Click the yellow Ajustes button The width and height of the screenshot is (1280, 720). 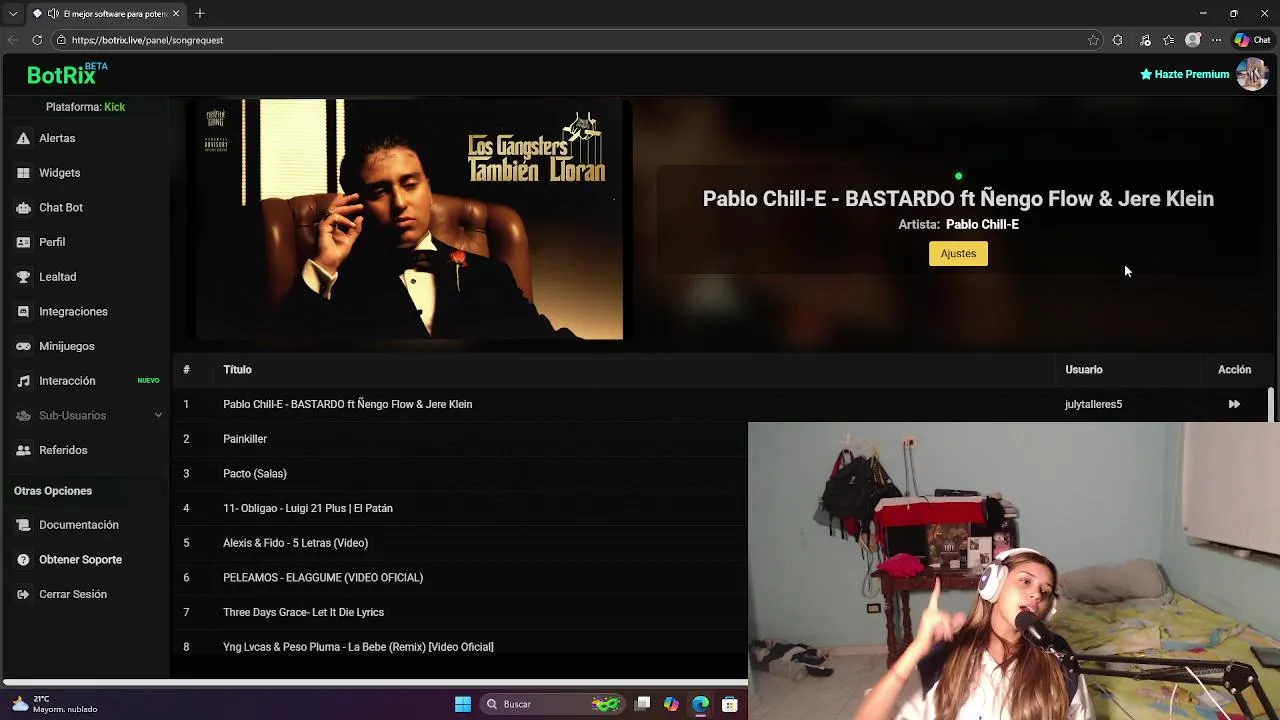(x=958, y=254)
